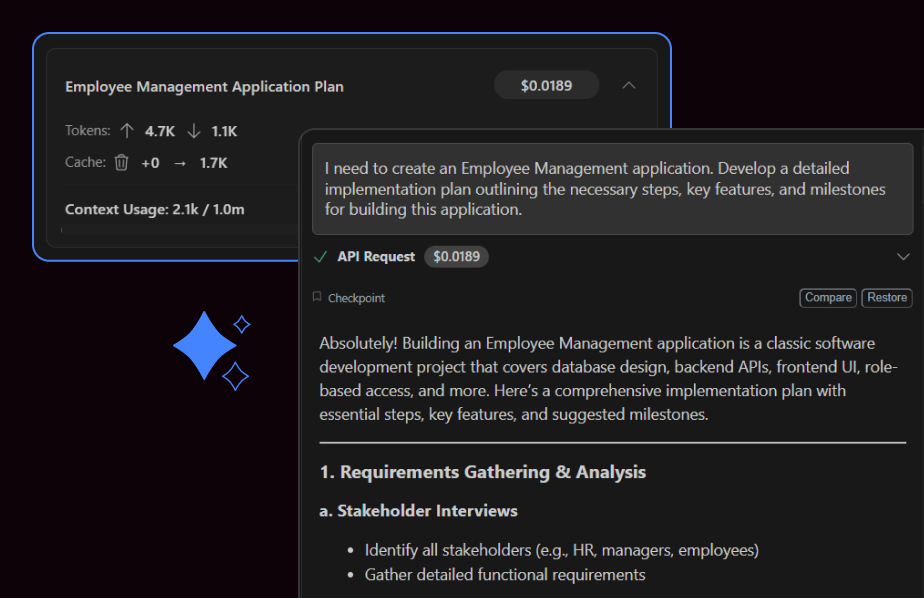
Task: Click the $0.0189 cost badge in the header
Action: point(546,85)
